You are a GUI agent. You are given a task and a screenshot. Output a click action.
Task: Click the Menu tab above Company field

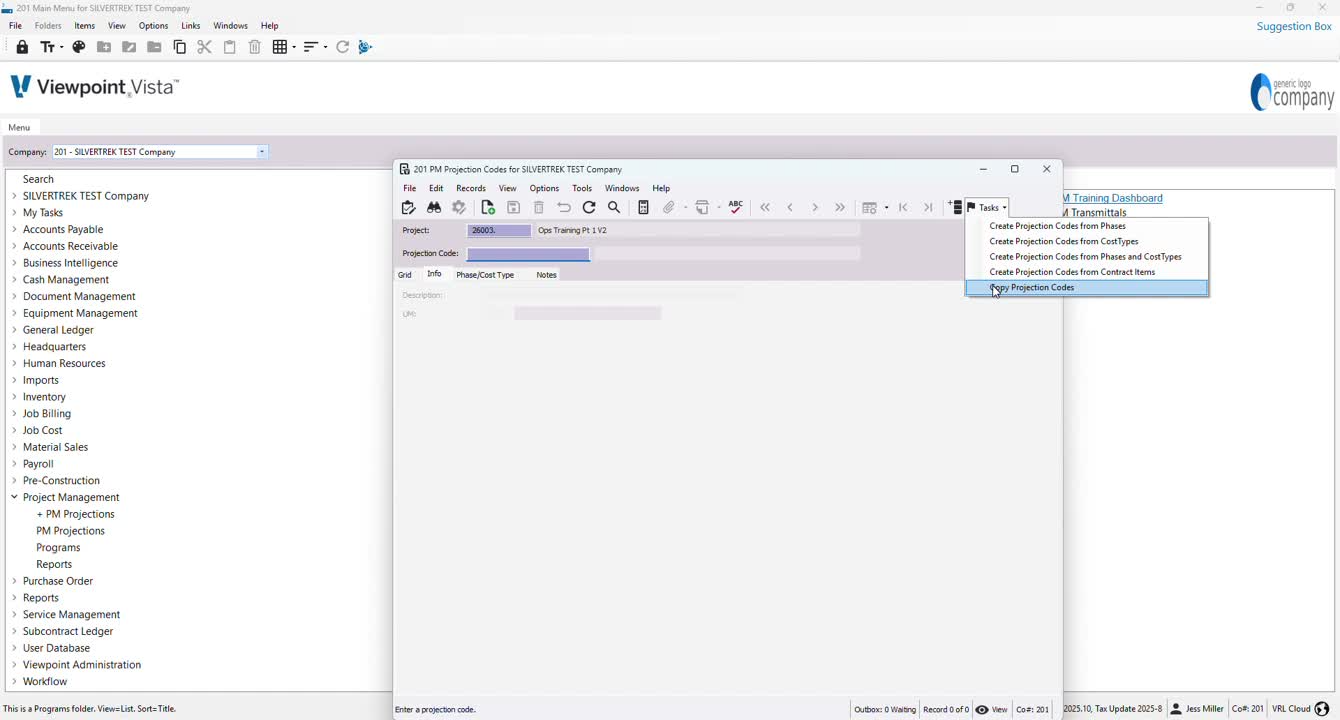pos(19,127)
